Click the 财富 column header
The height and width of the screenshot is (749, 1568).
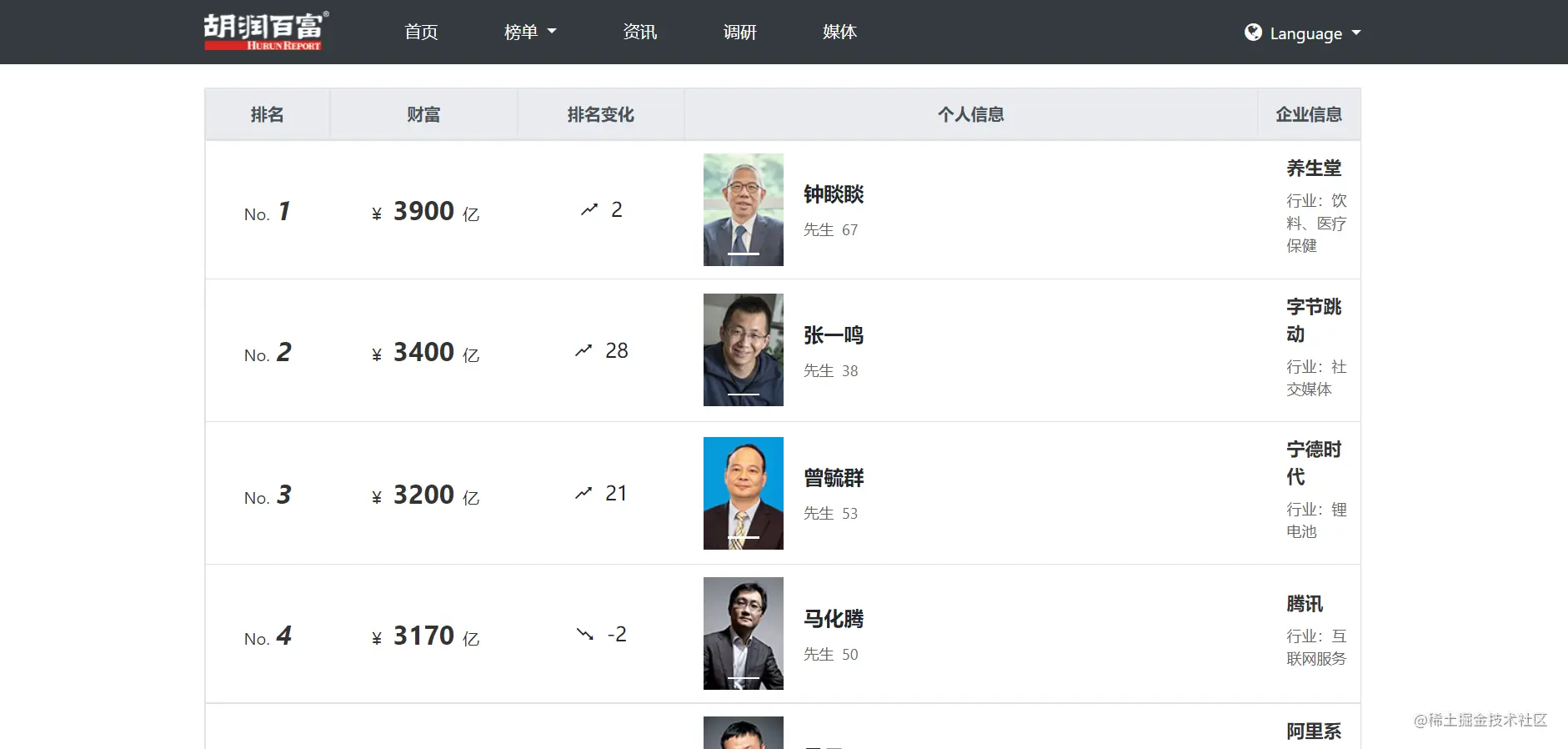pyautogui.click(x=423, y=114)
